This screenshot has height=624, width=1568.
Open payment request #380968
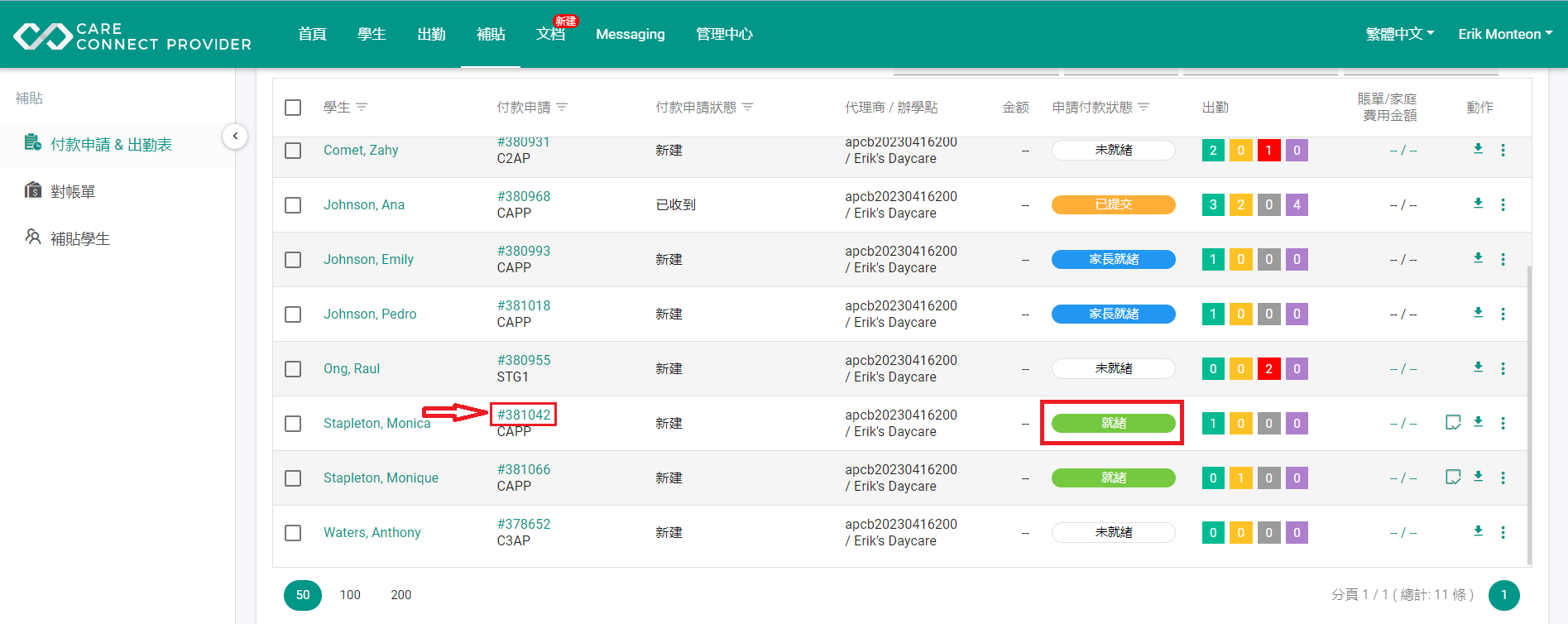click(524, 196)
